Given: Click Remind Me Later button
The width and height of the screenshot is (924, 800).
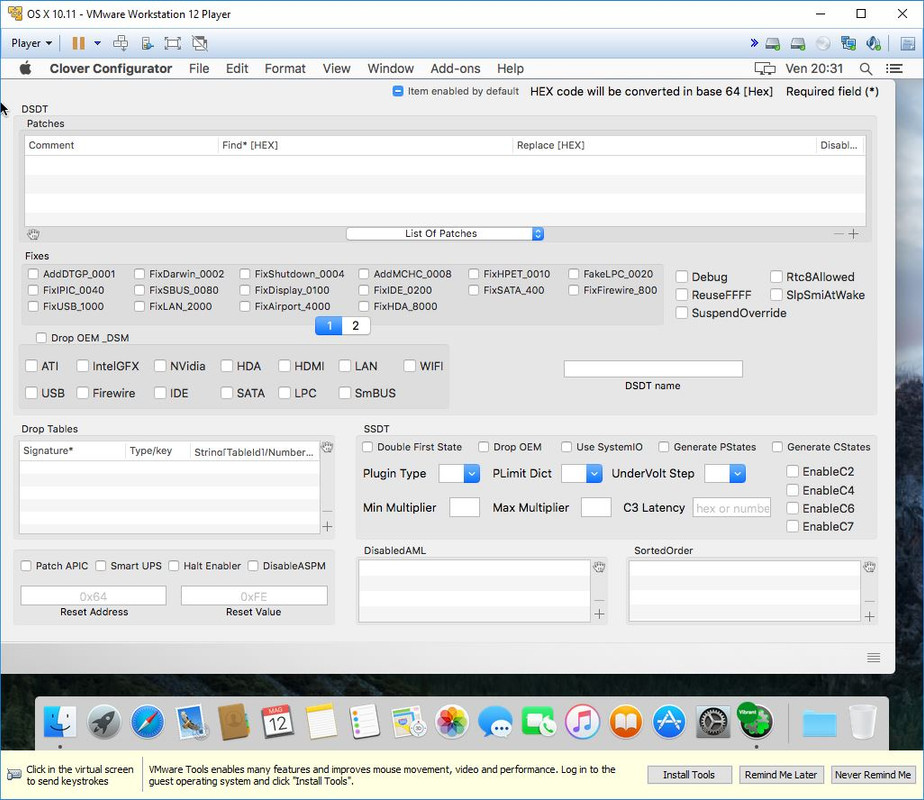Looking at the screenshot, I should [x=781, y=775].
